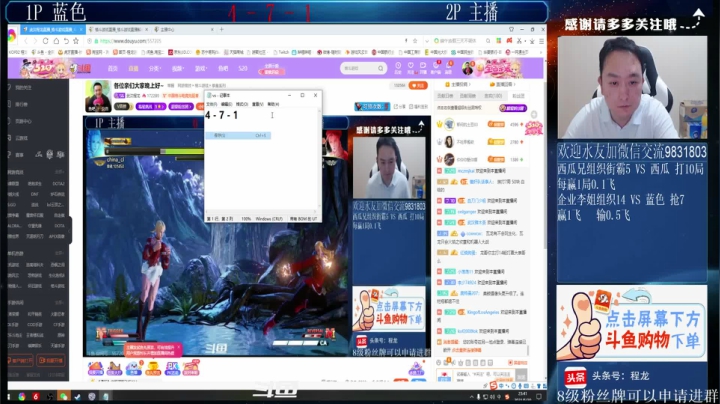
Task: Click the browser download arrow icon
Action: 532,41
